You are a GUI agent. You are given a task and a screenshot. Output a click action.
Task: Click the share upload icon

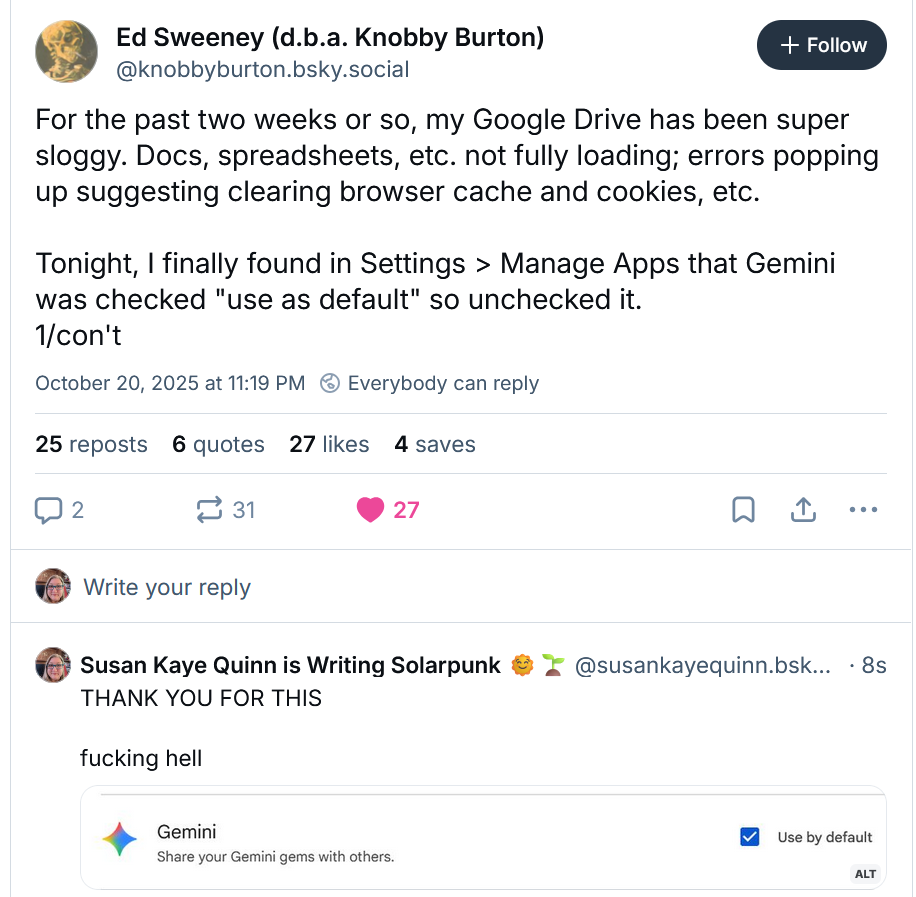pos(802,510)
